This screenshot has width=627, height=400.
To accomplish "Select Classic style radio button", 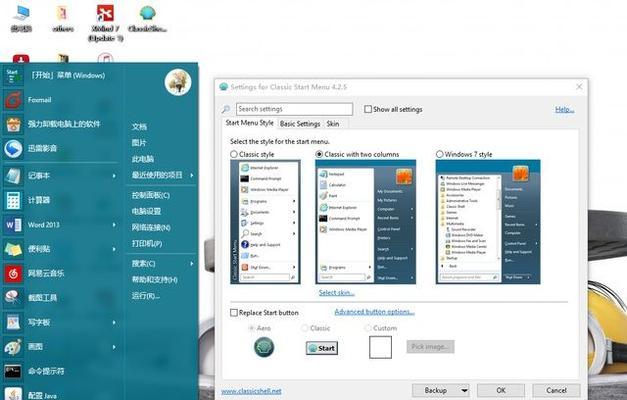I will [234, 154].
